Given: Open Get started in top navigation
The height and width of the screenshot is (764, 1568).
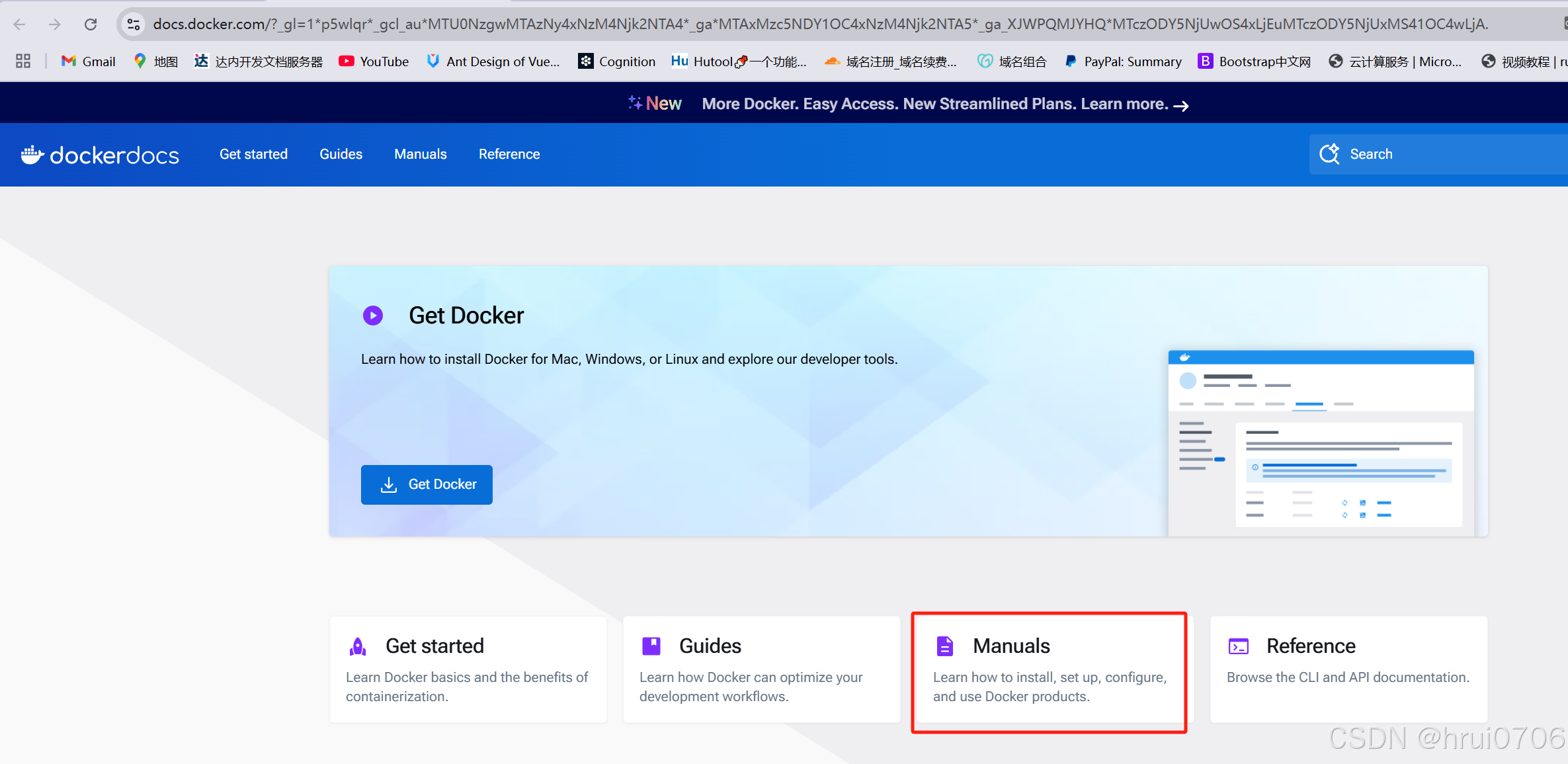Looking at the screenshot, I should tap(253, 154).
